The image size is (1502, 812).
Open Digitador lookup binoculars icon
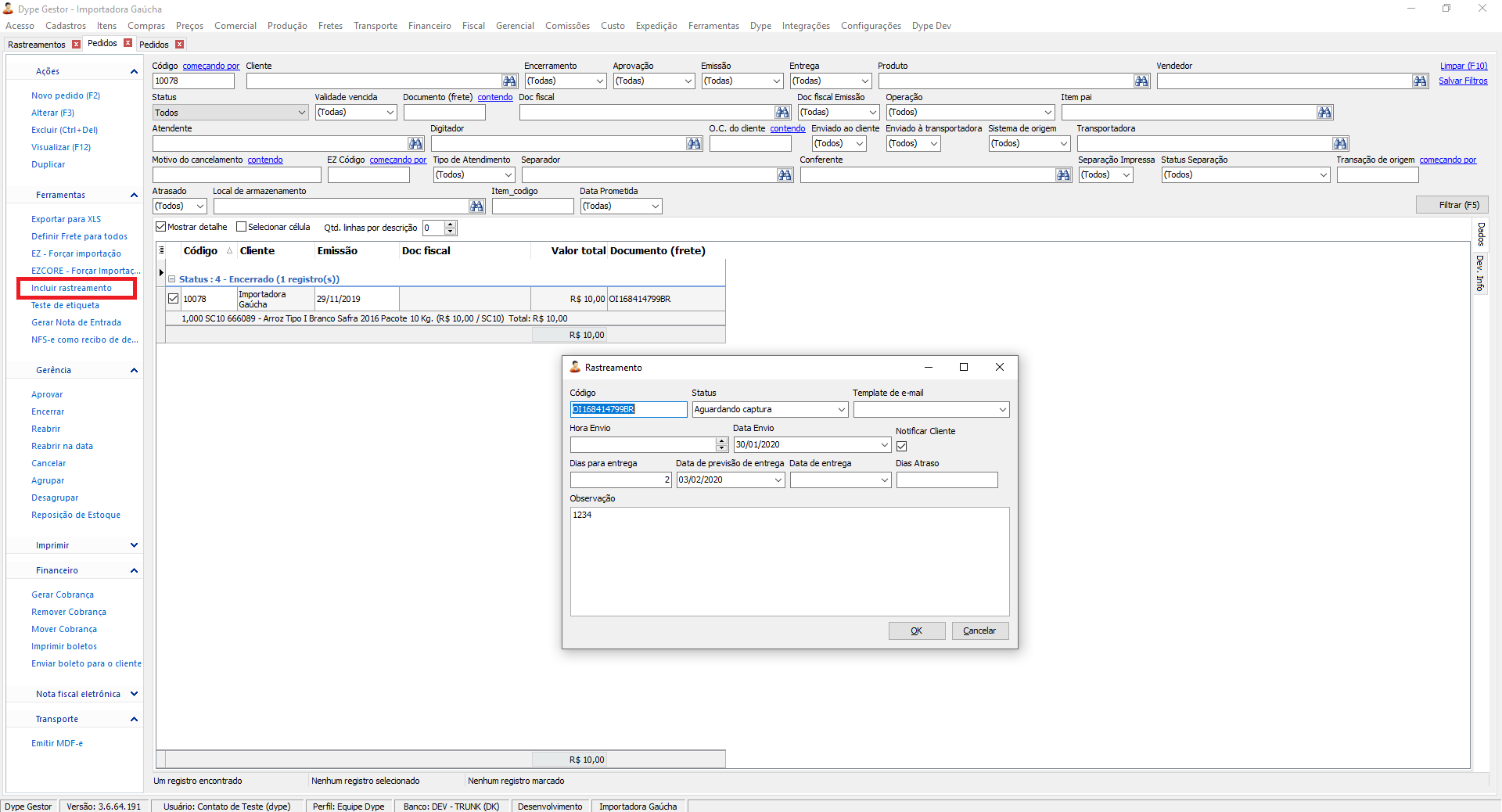(694, 144)
